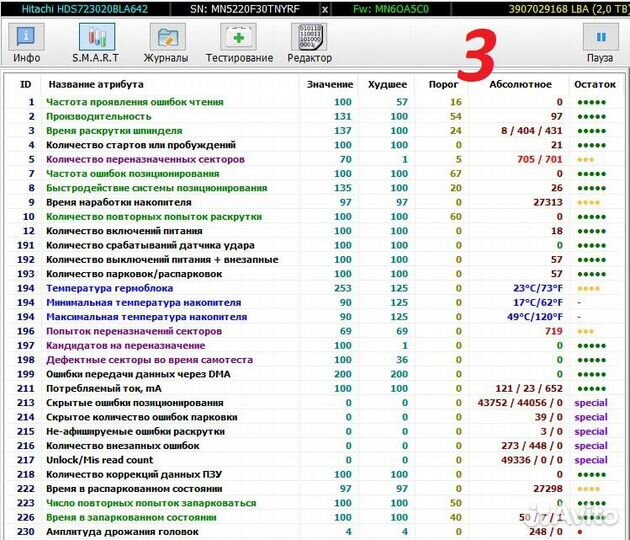Select the Количество переназначенных секторов row
This screenshot has width=630, height=540.
tap(145, 159)
